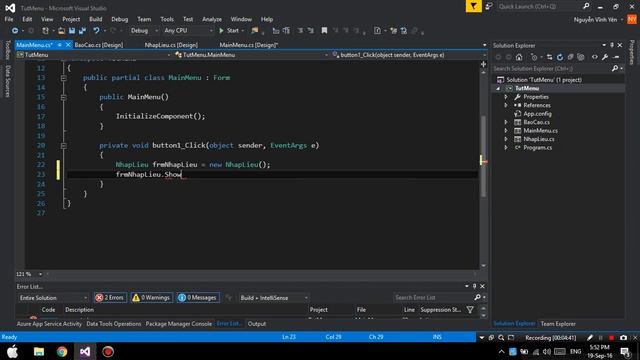Switch to MainMenu.cs [Design] tab
This screenshot has height=360, width=640.
click(x=249, y=45)
